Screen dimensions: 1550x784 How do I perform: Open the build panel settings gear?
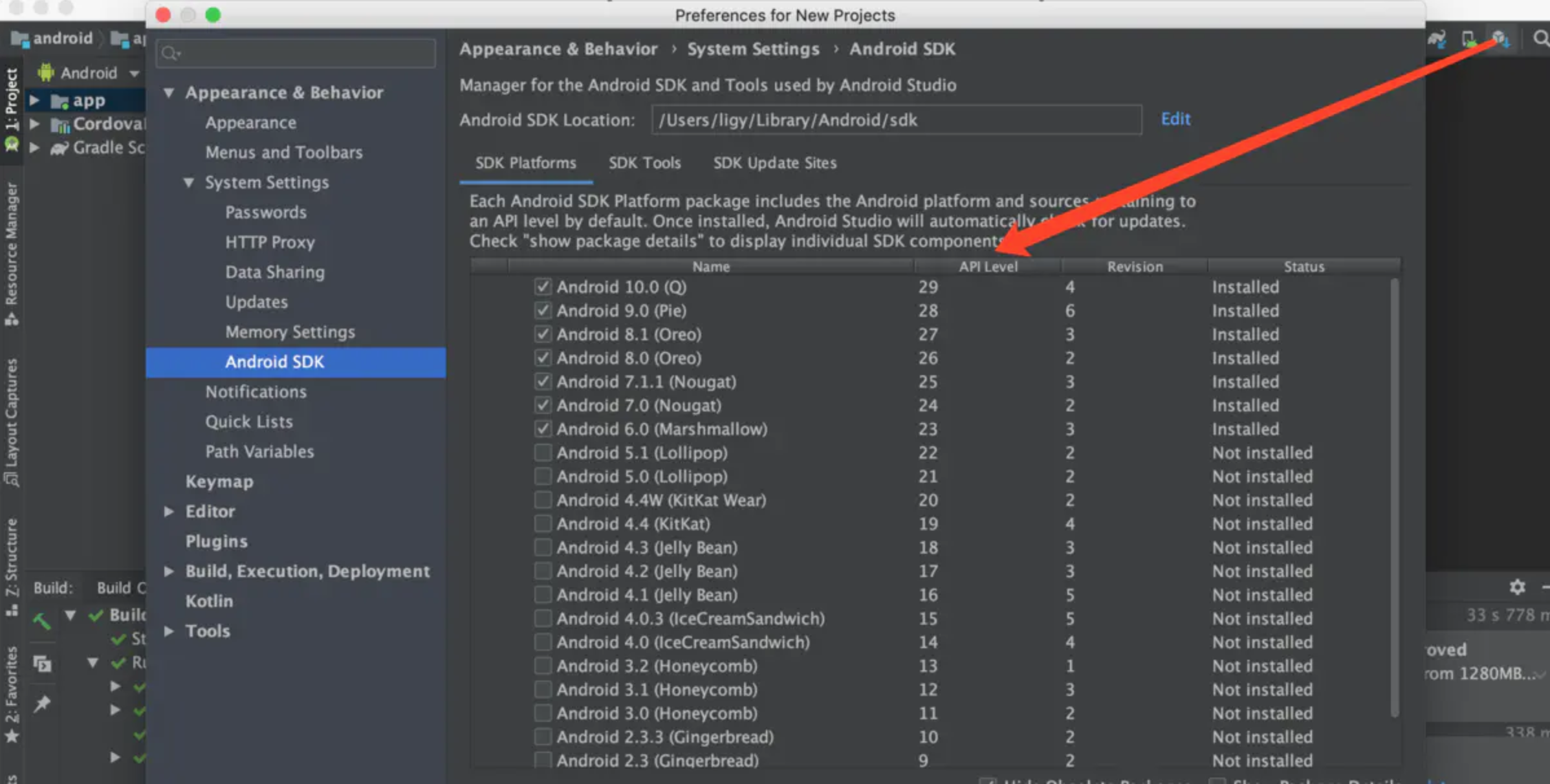click(x=1517, y=587)
